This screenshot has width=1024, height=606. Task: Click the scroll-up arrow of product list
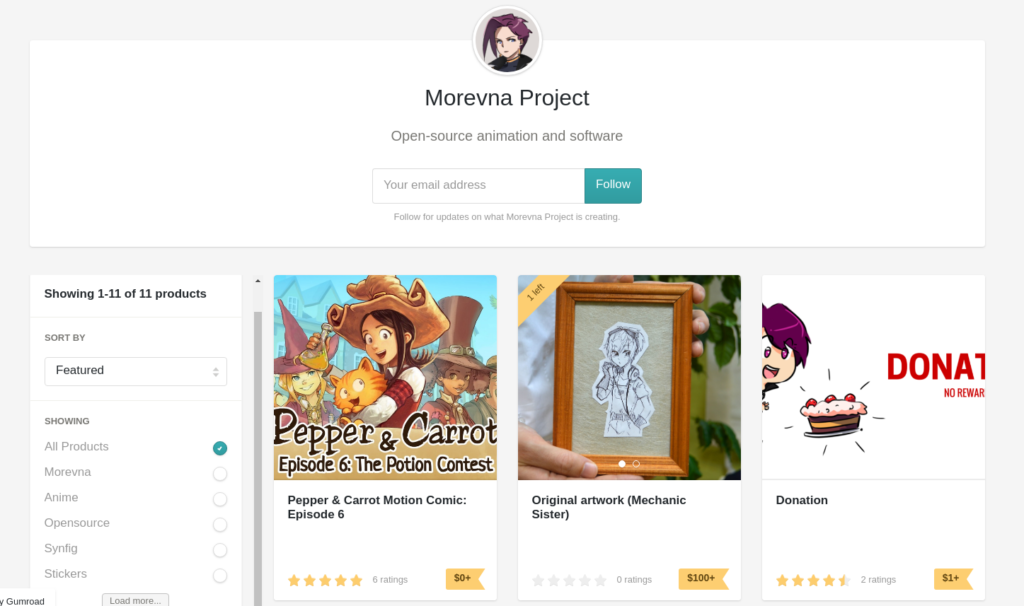pyautogui.click(x=258, y=281)
